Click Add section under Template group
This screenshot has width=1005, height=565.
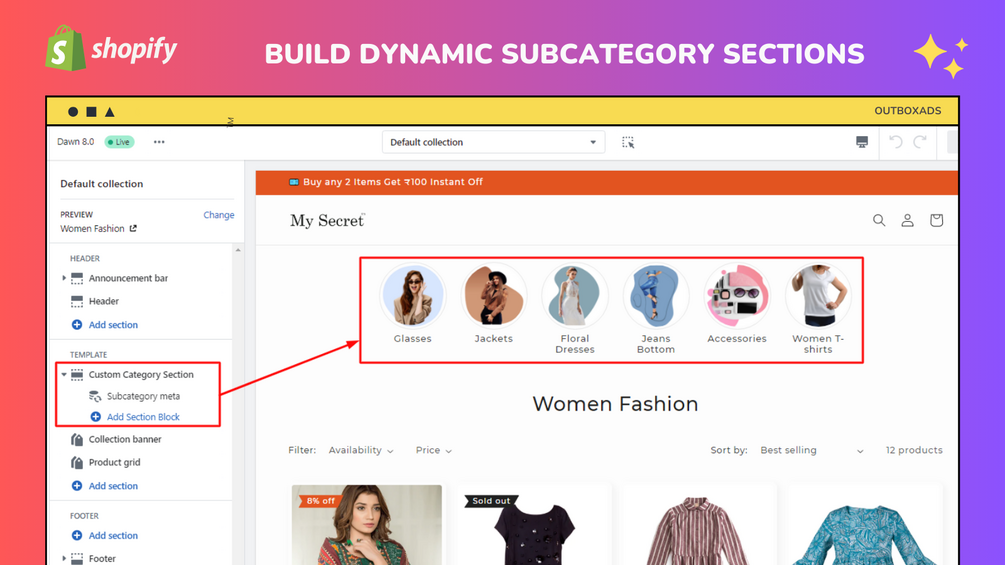click(113, 486)
